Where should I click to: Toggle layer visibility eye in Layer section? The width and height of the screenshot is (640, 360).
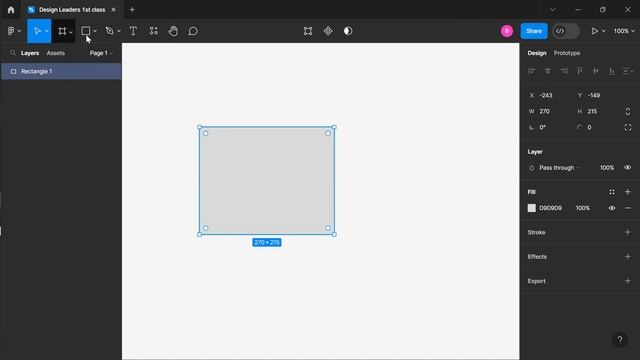point(628,168)
